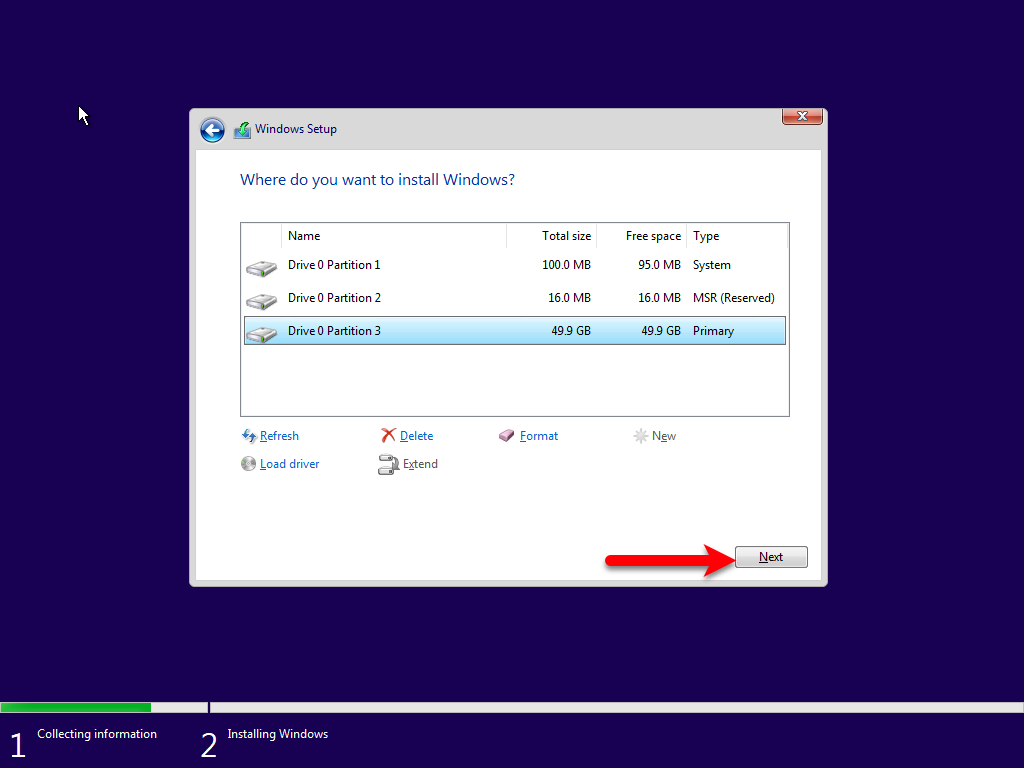Viewport: 1024px width, 768px height.
Task: Click Next to continue installation
Action: 771,557
